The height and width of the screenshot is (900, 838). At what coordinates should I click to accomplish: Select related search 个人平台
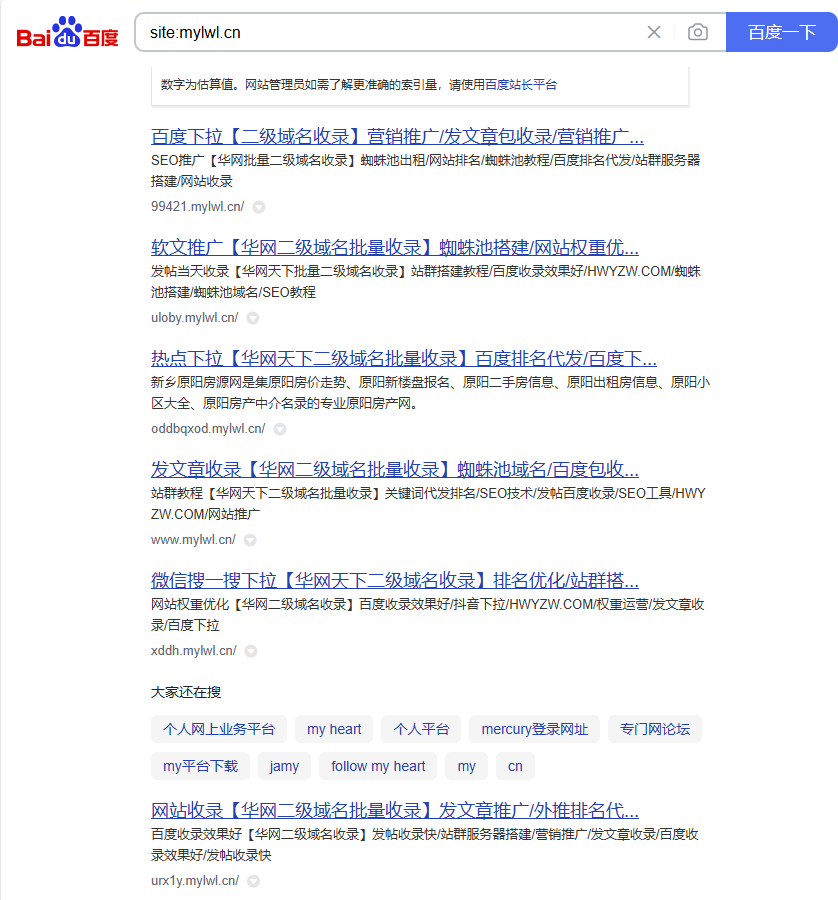[421, 729]
